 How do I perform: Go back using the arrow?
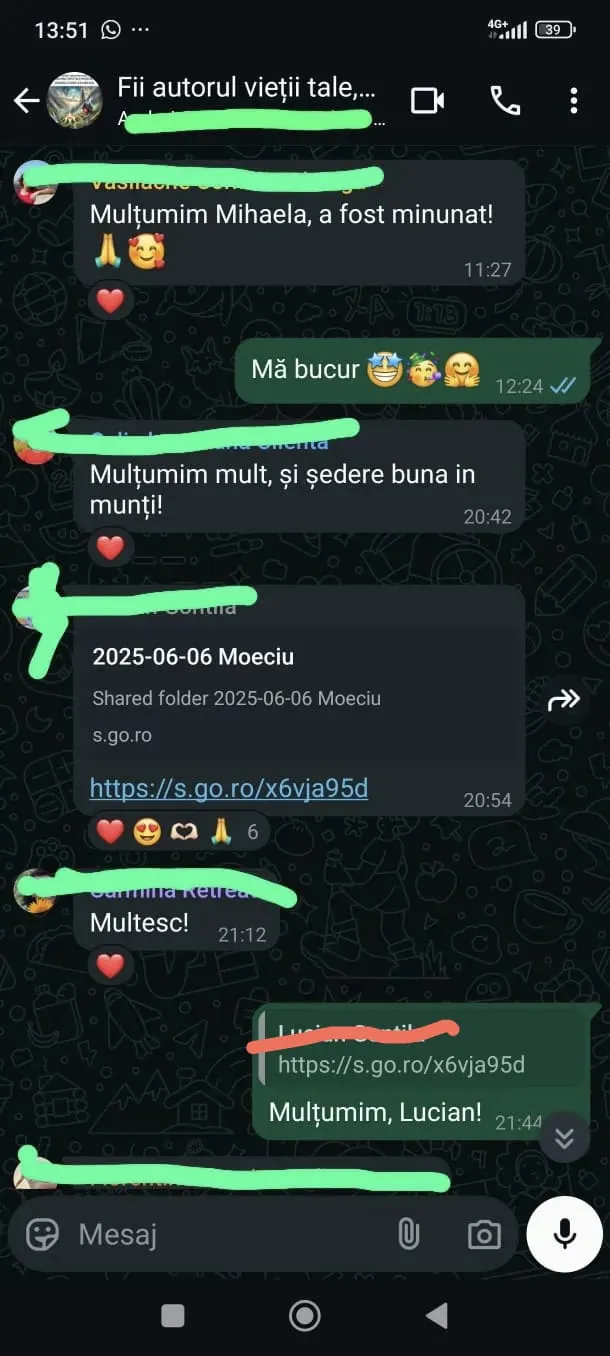(26, 100)
